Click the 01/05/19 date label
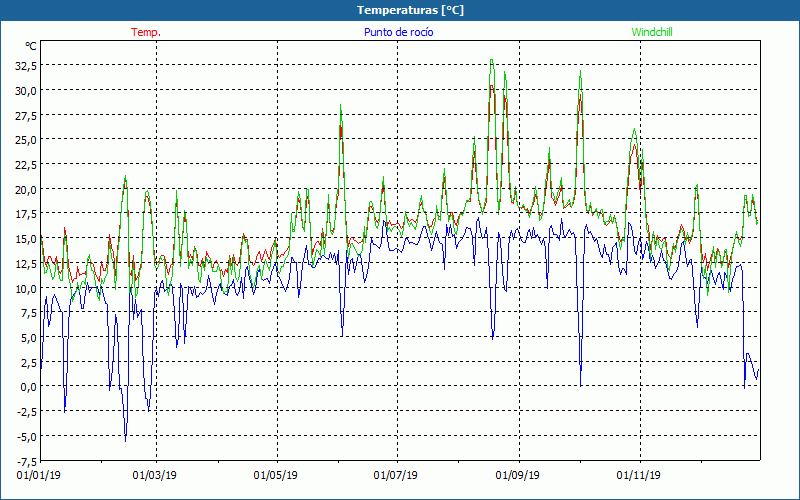This screenshot has height=500, width=800. click(276, 476)
